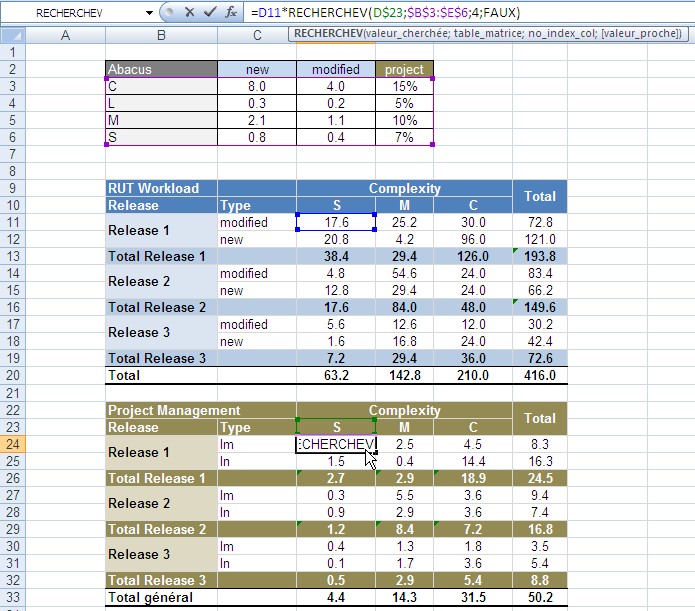This screenshot has height=611, width=695.
Task: Click the Select All corner button
Action: tap(13, 35)
